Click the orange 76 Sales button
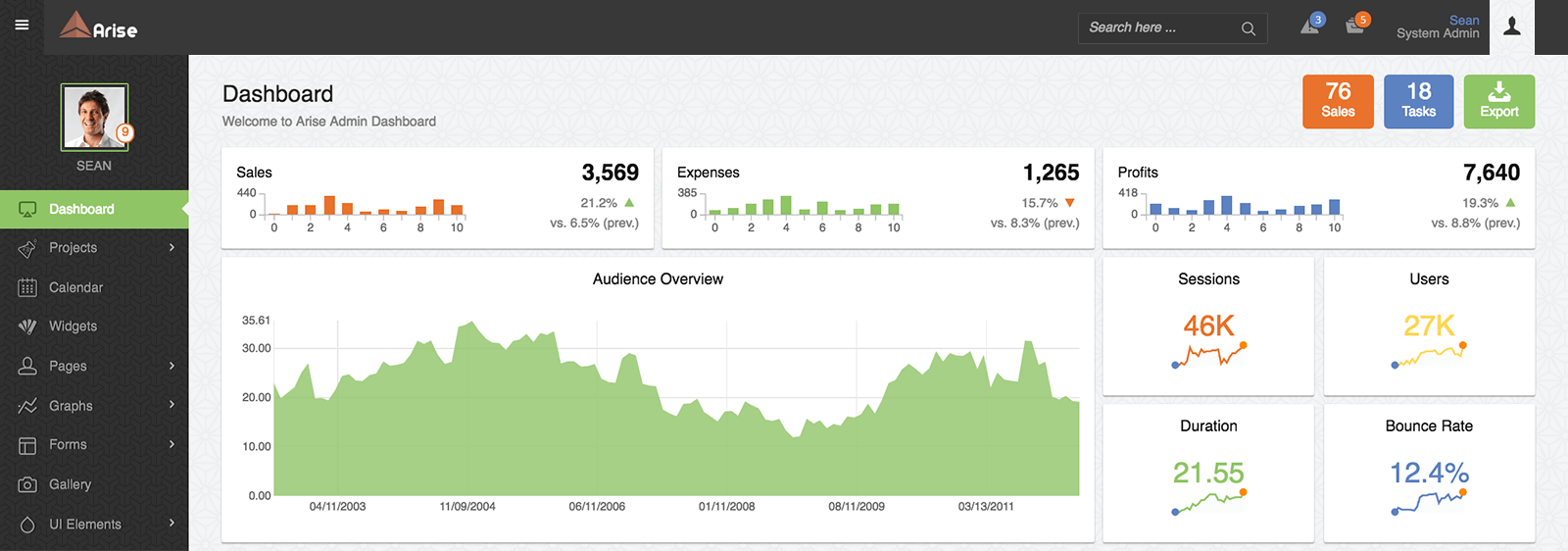1568x551 pixels. coord(1338,101)
